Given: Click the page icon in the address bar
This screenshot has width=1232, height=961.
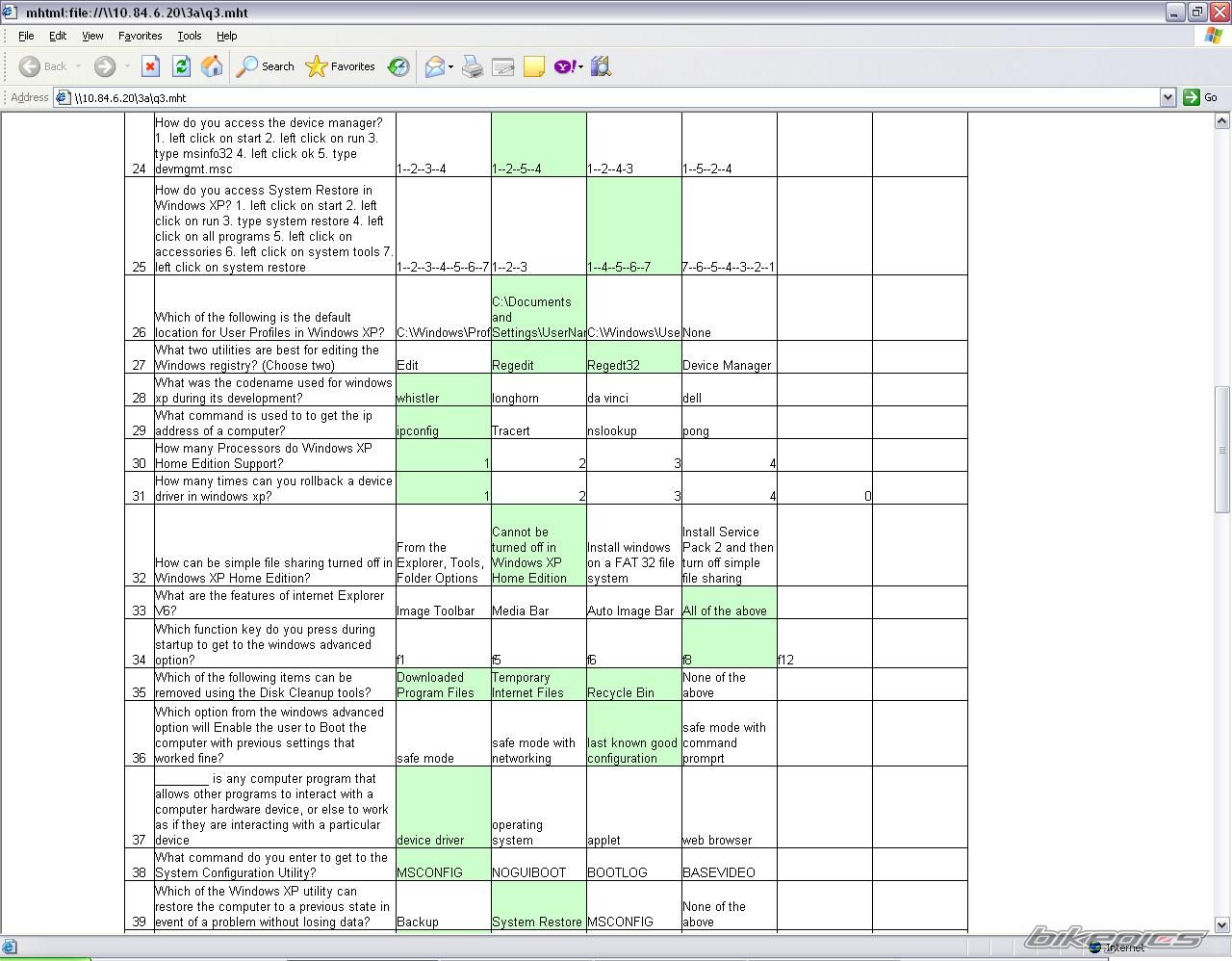Looking at the screenshot, I should (63, 97).
